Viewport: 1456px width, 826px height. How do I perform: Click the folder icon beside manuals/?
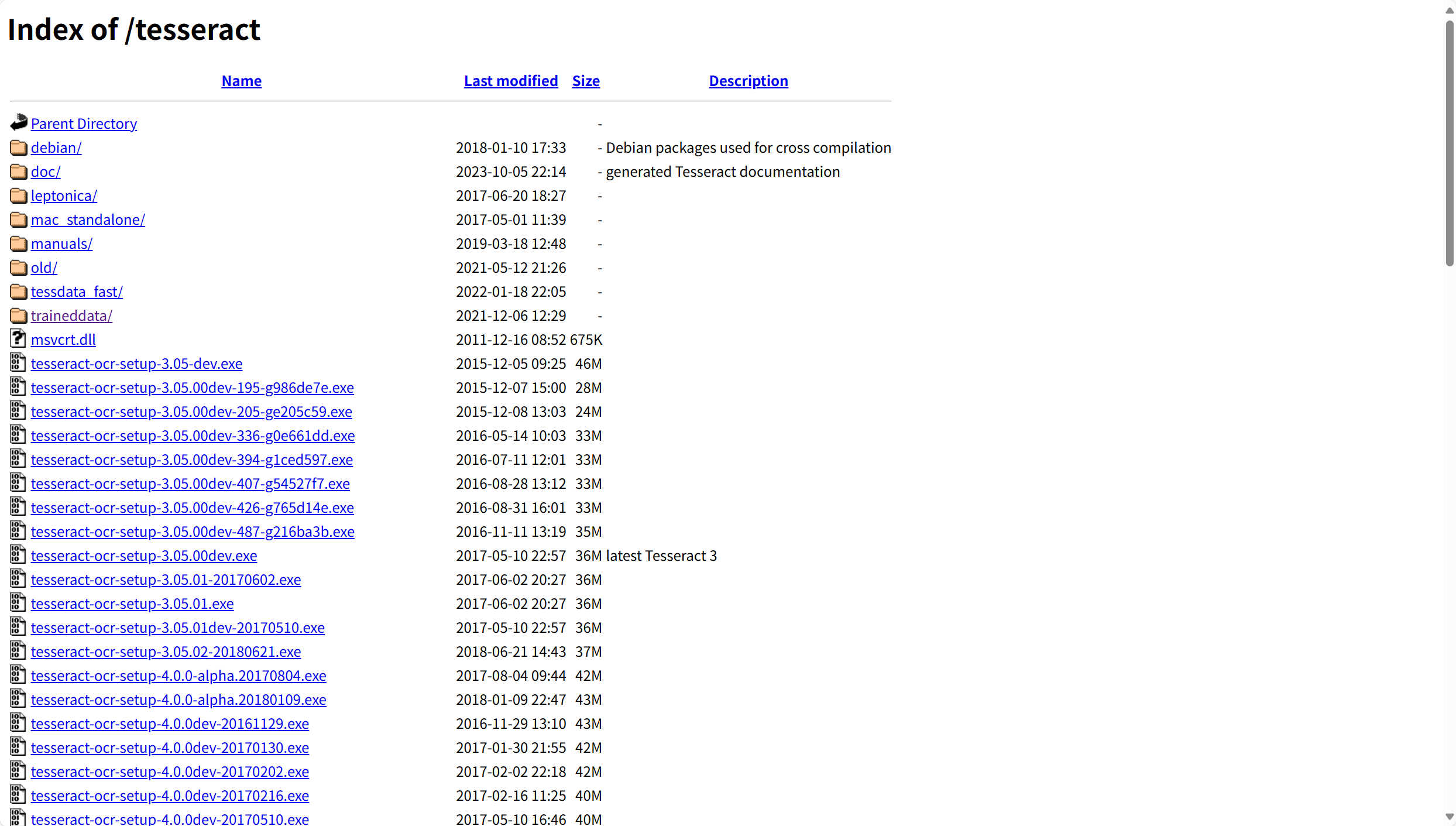click(x=19, y=244)
